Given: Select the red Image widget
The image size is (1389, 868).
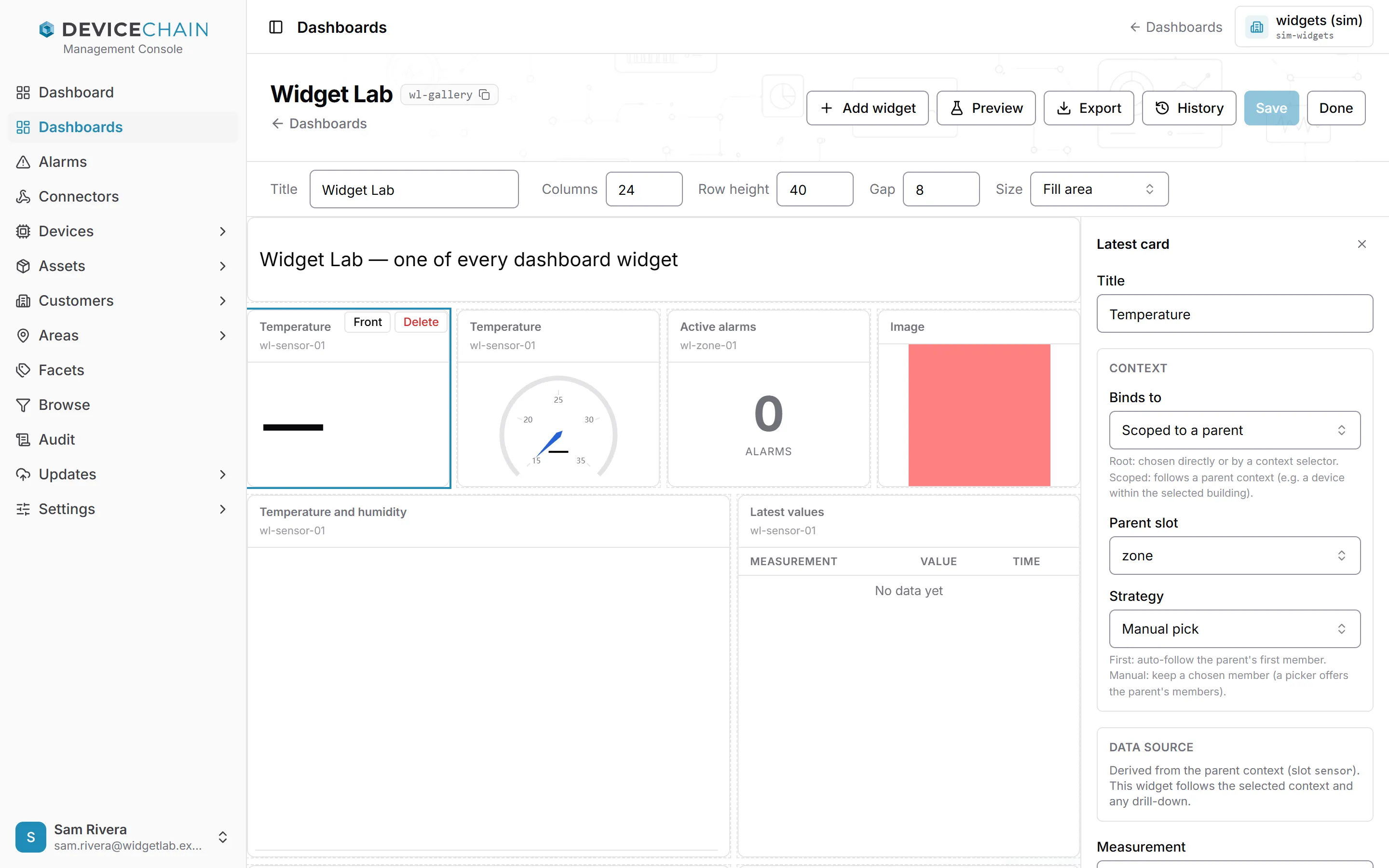Looking at the screenshot, I should tap(979, 398).
